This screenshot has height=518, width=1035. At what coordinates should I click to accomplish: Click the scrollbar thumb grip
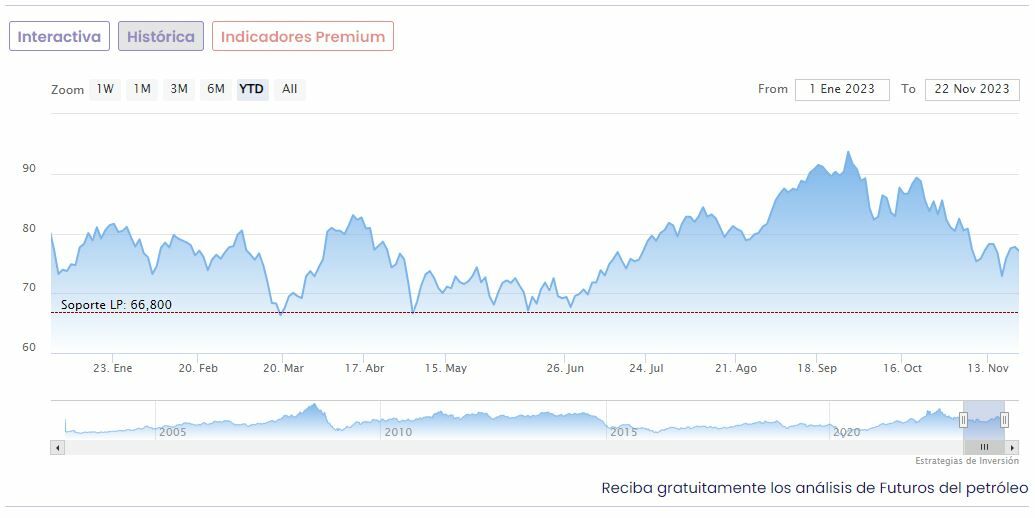(984, 447)
